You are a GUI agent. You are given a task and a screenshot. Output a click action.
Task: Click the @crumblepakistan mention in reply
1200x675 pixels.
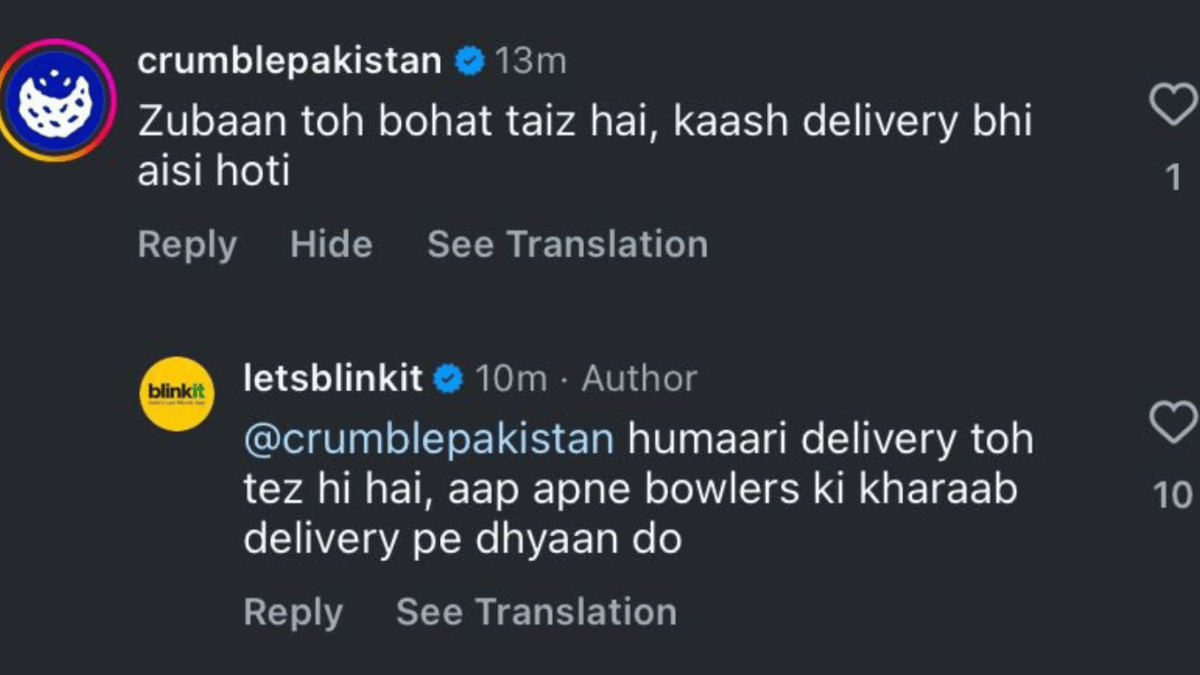click(429, 440)
